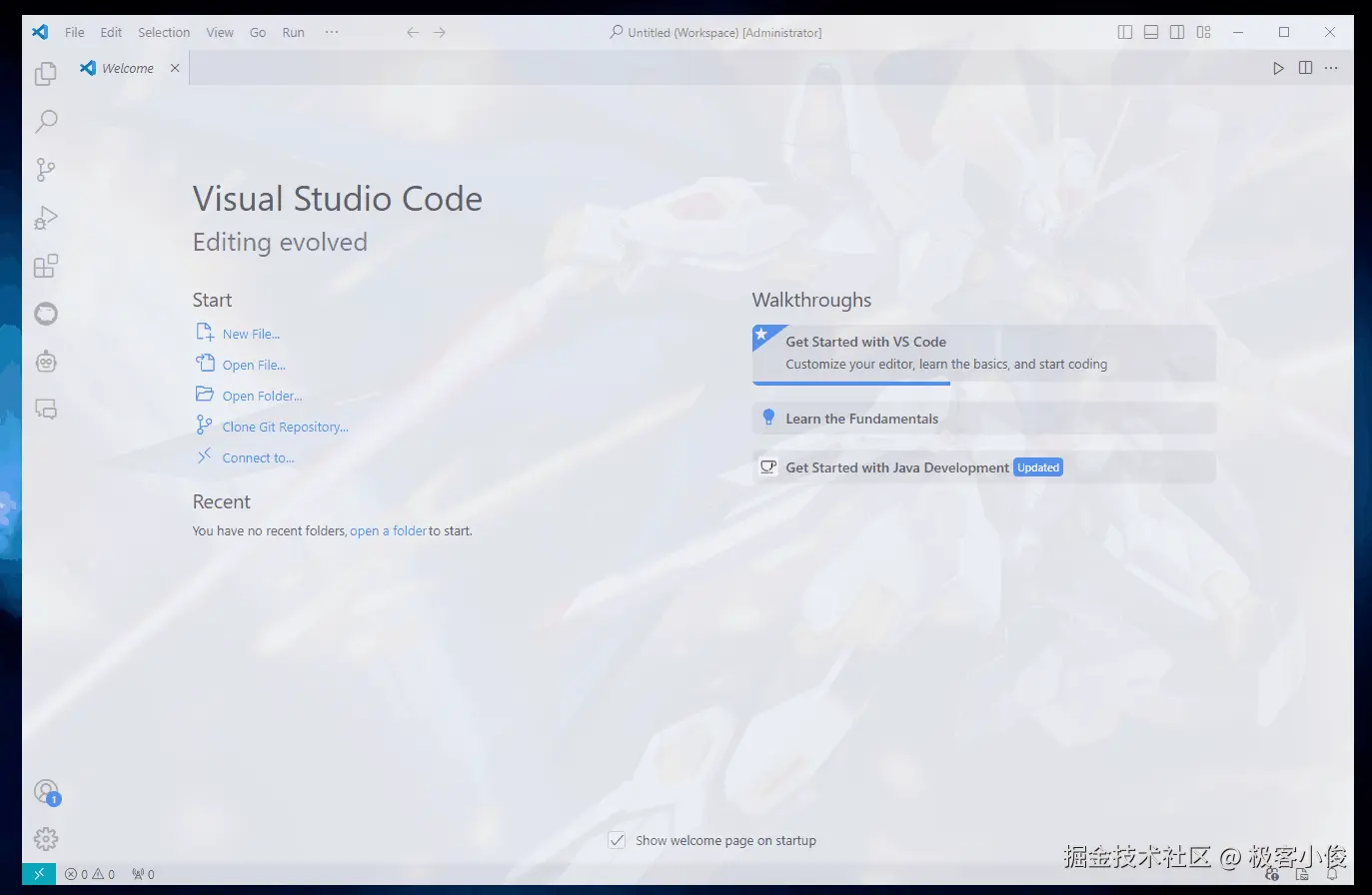Open Customize Layout options

(1203, 32)
